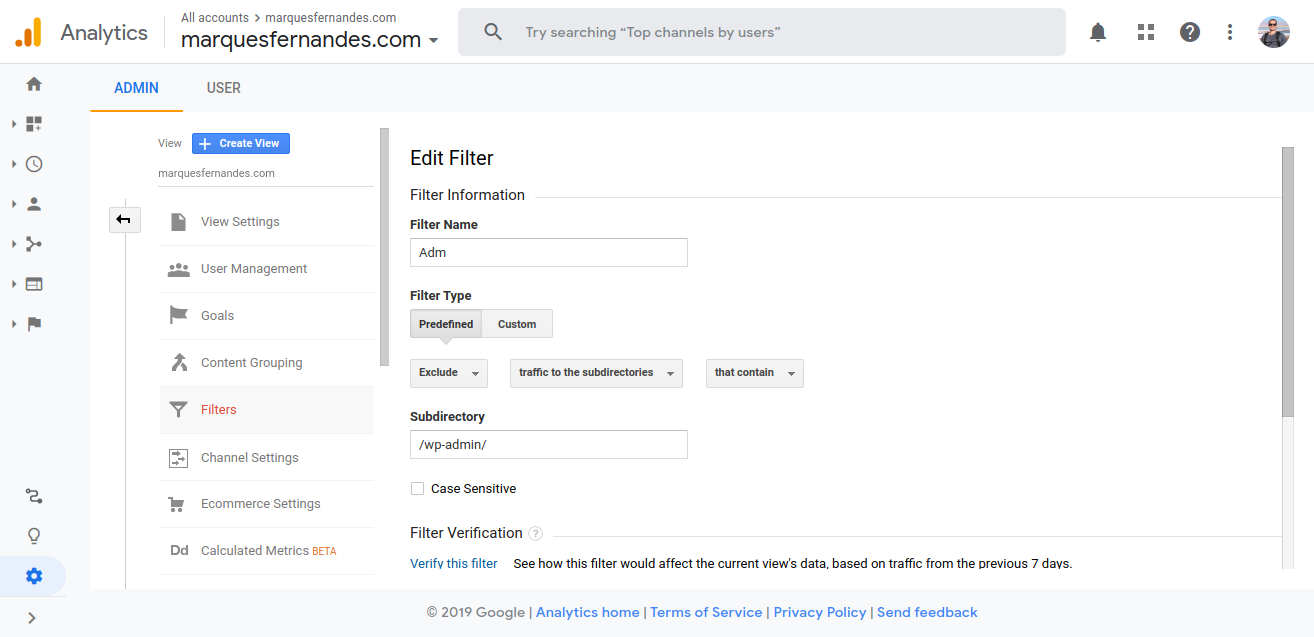Viewport: 1314px width, 637px height.
Task: Click the 'marquesfernandes.com' view name under Create View
Action: pos(216,173)
